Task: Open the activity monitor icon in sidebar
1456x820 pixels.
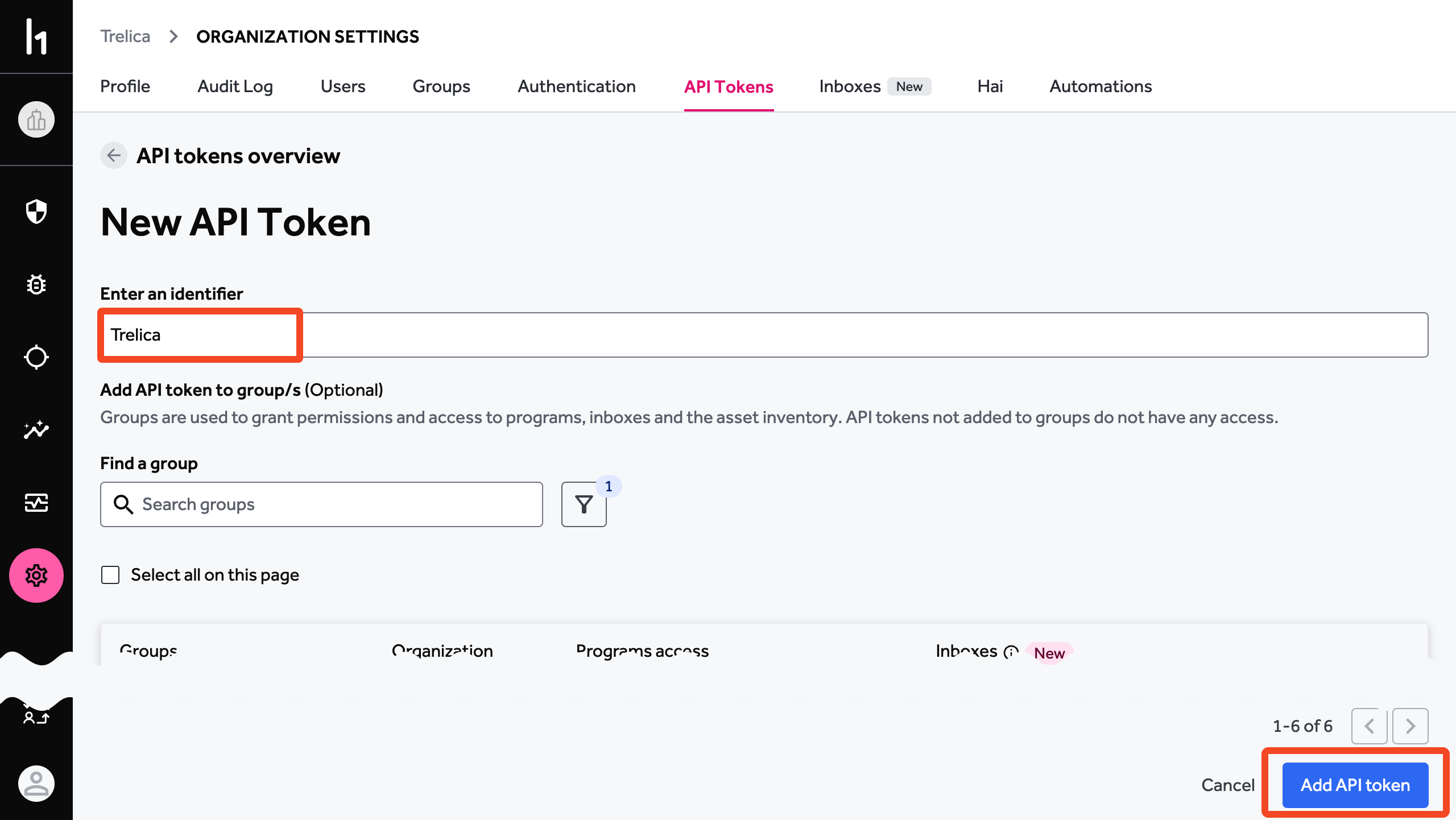Action: [36, 503]
